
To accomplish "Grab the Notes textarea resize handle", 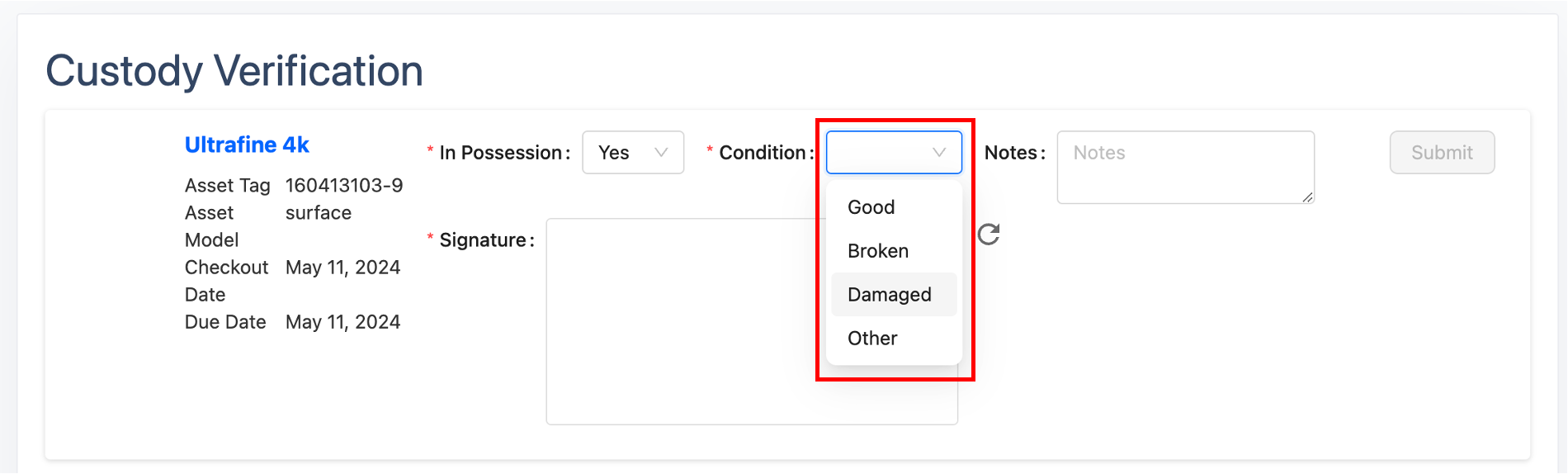I will click(x=1307, y=197).
